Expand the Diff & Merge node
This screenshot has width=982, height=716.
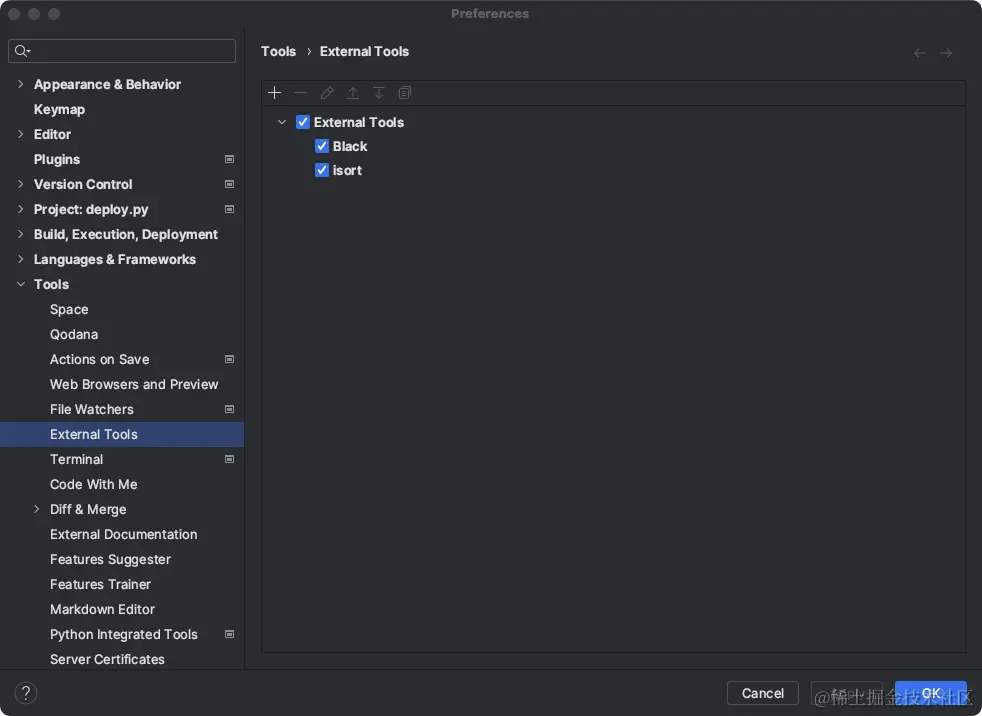37,509
